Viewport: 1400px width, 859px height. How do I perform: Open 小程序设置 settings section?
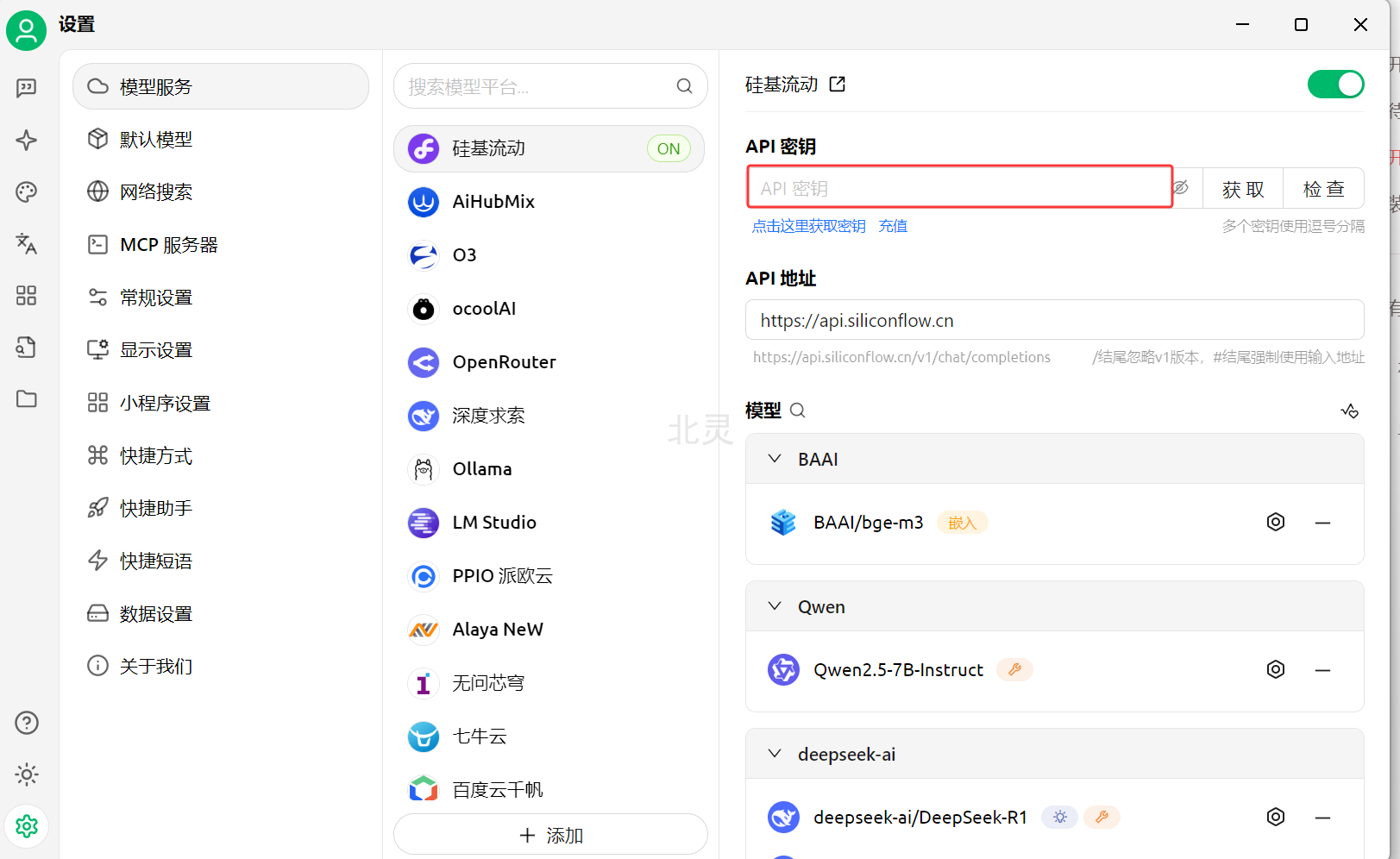pos(221,403)
